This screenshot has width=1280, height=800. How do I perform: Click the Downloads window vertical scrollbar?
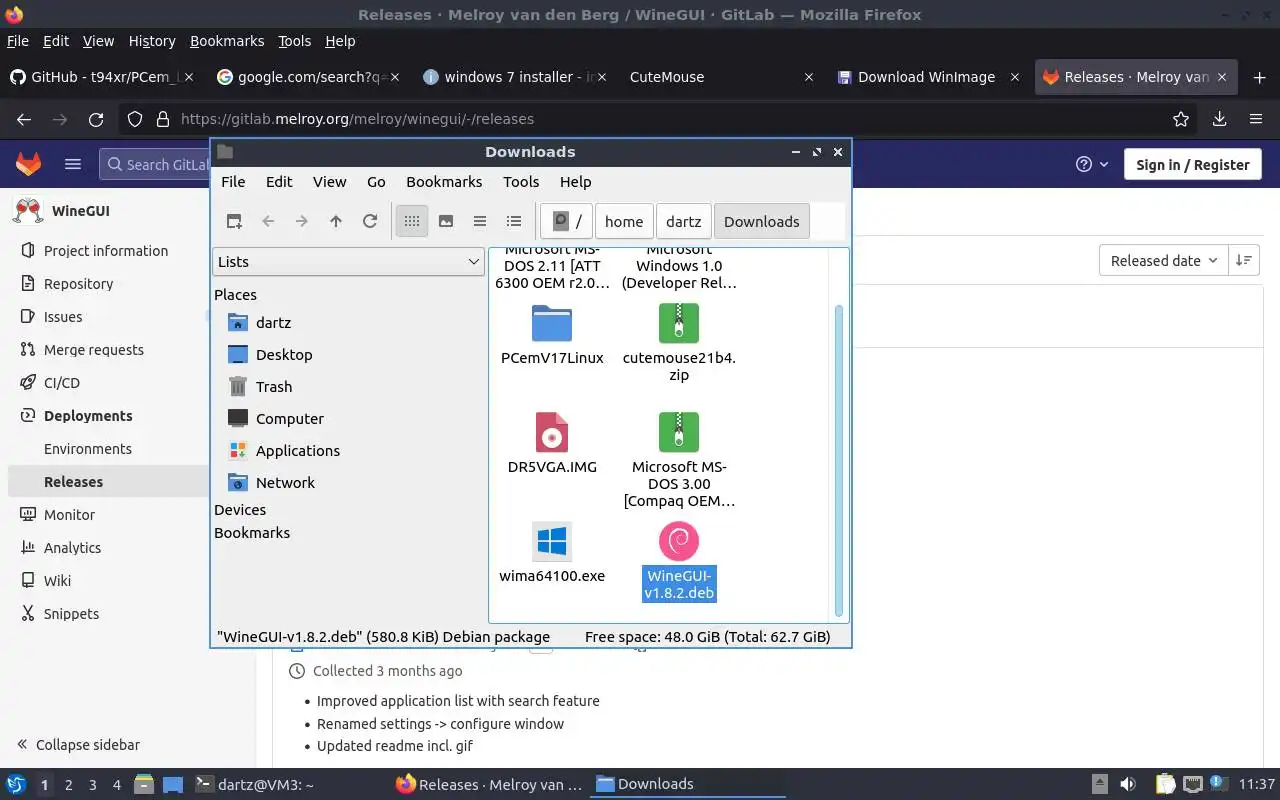click(x=838, y=460)
